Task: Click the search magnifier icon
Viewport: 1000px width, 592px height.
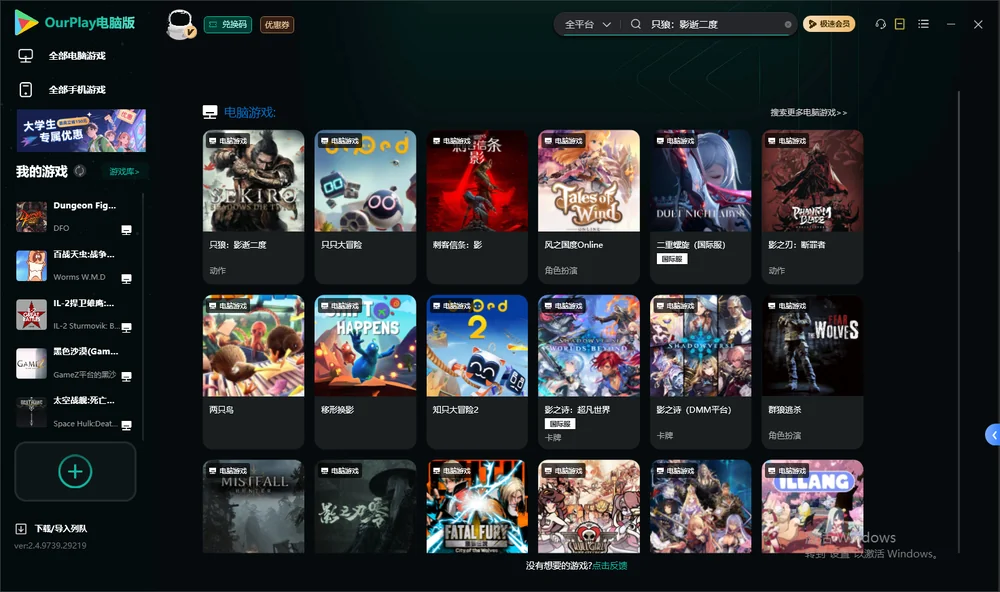Action: (x=636, y=24)
